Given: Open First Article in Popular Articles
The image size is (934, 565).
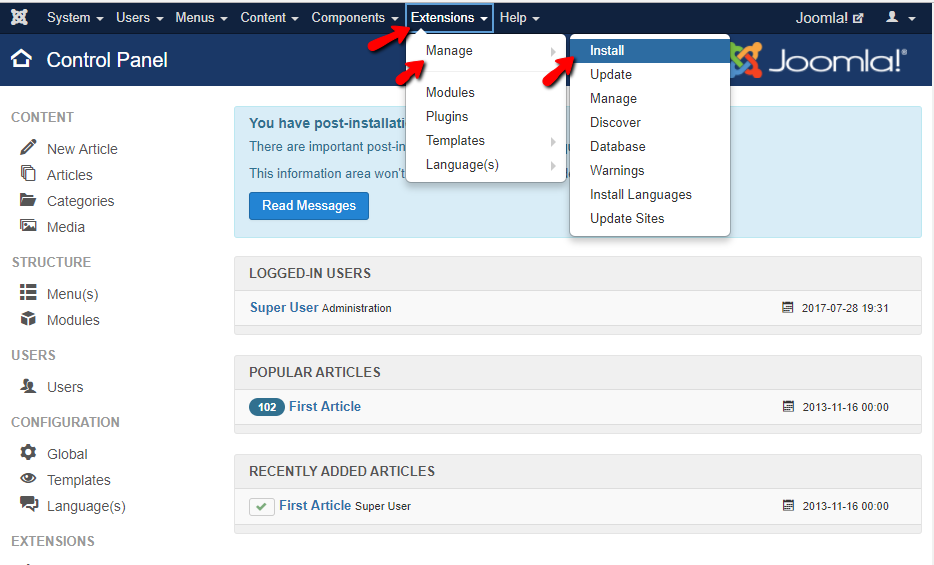Looking at the screenshot, I should tap(324, 407).
